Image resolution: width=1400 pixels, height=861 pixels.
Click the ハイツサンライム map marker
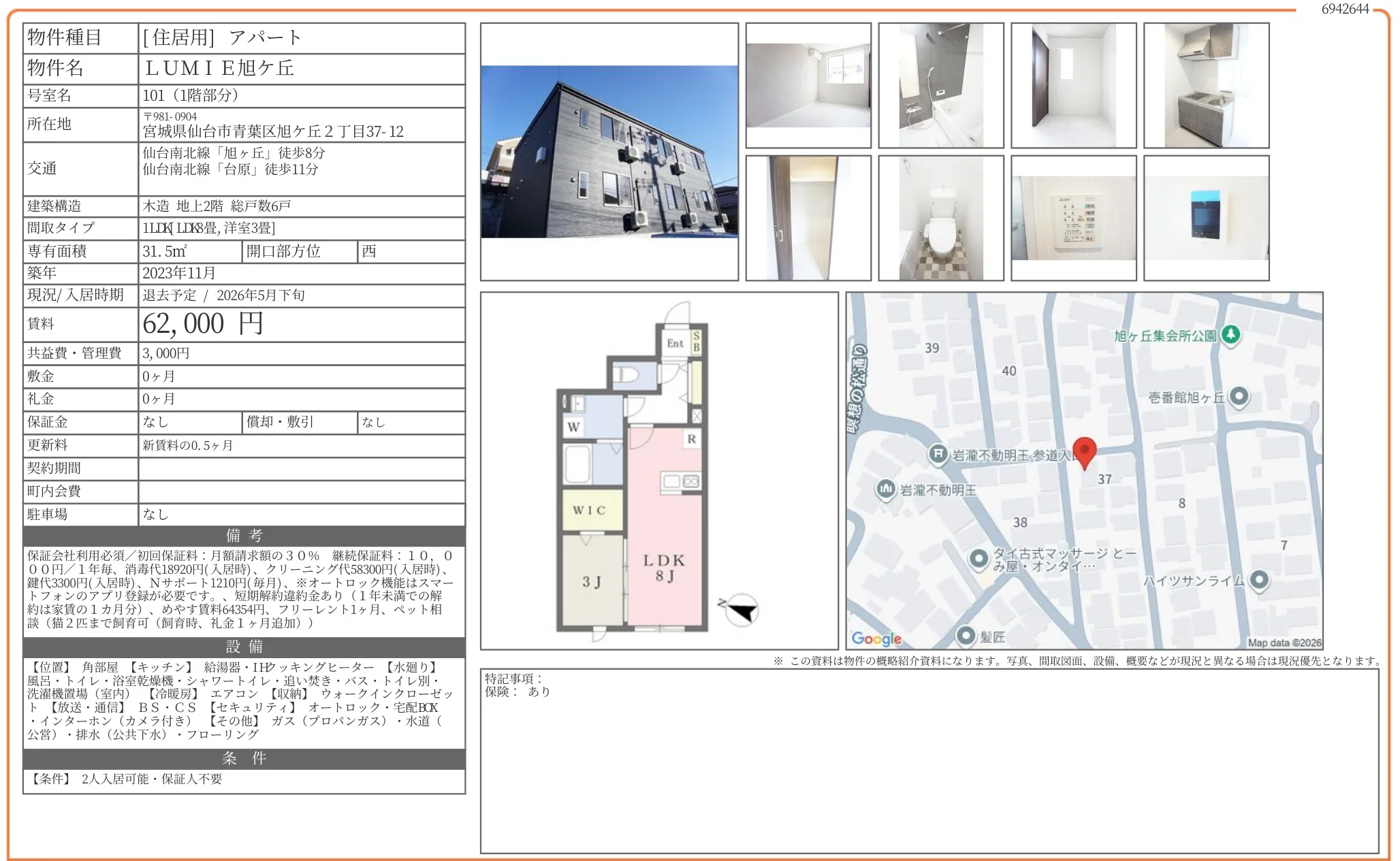tap(1259, 580)
